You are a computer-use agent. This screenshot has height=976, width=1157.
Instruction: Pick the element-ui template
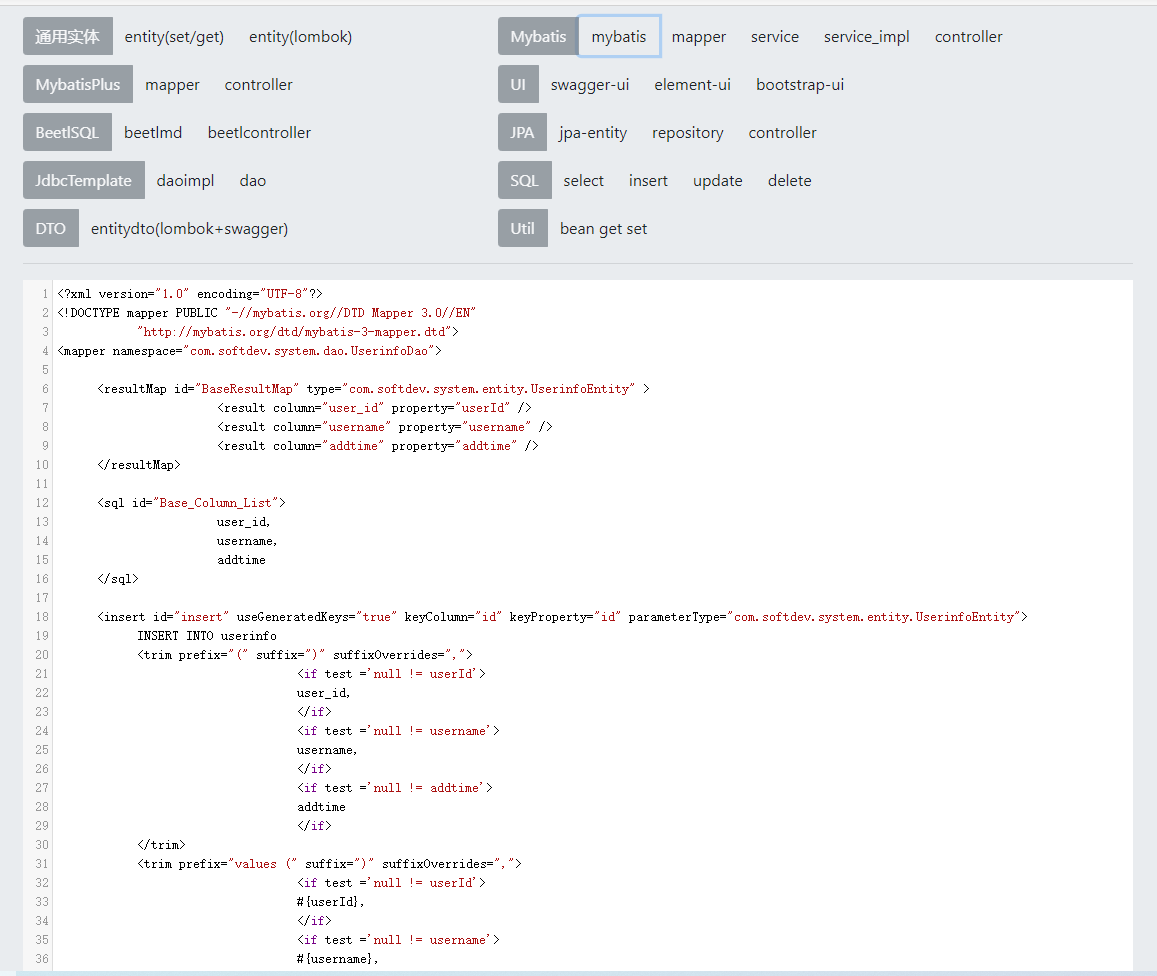pos(692,85)
